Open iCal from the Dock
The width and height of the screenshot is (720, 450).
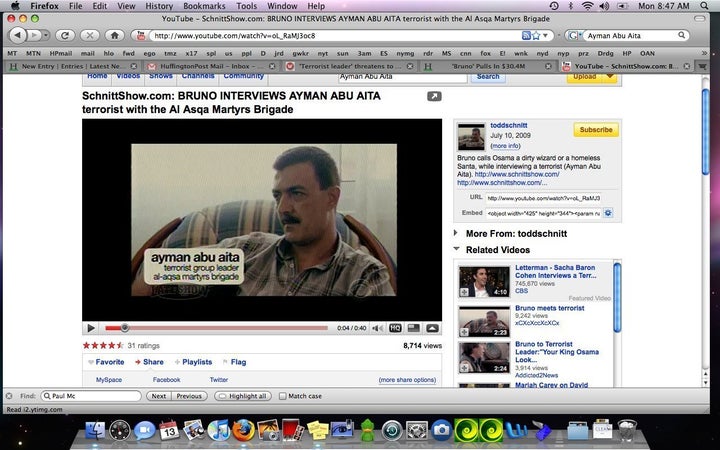pyautogui.click(x=169, y=431)
